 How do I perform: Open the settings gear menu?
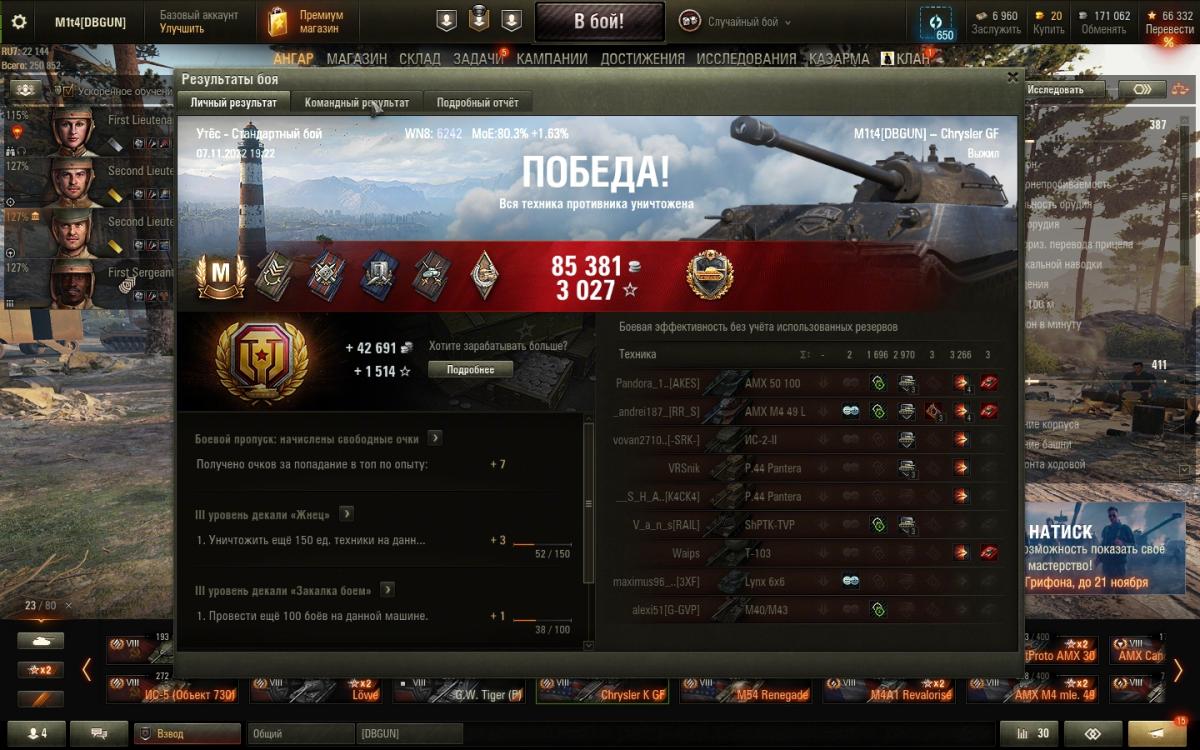pos(19,21)
